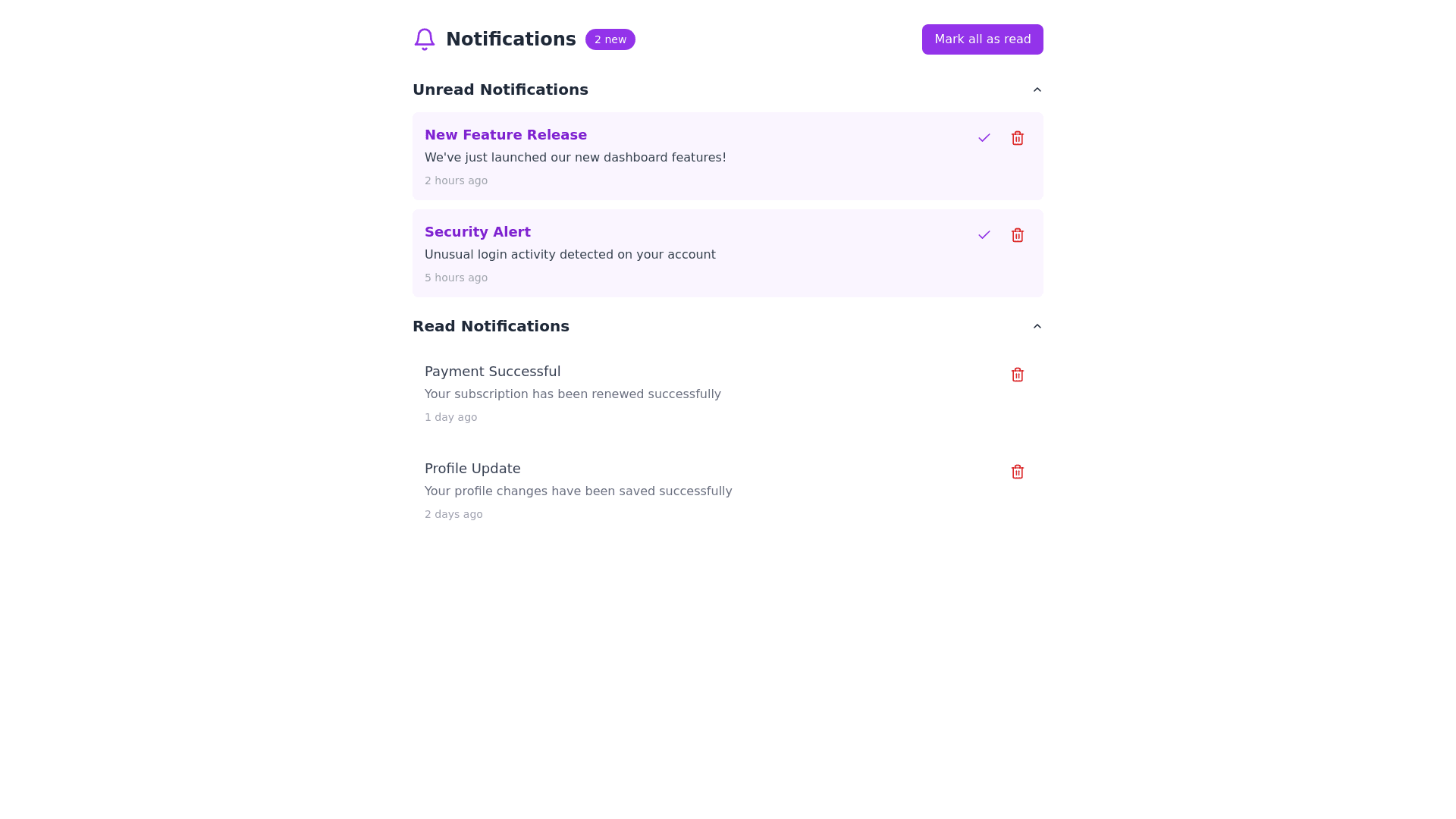Delete the New Feature Release notification
Viewport: 1456px width, 819px height.
[1018, 138]
